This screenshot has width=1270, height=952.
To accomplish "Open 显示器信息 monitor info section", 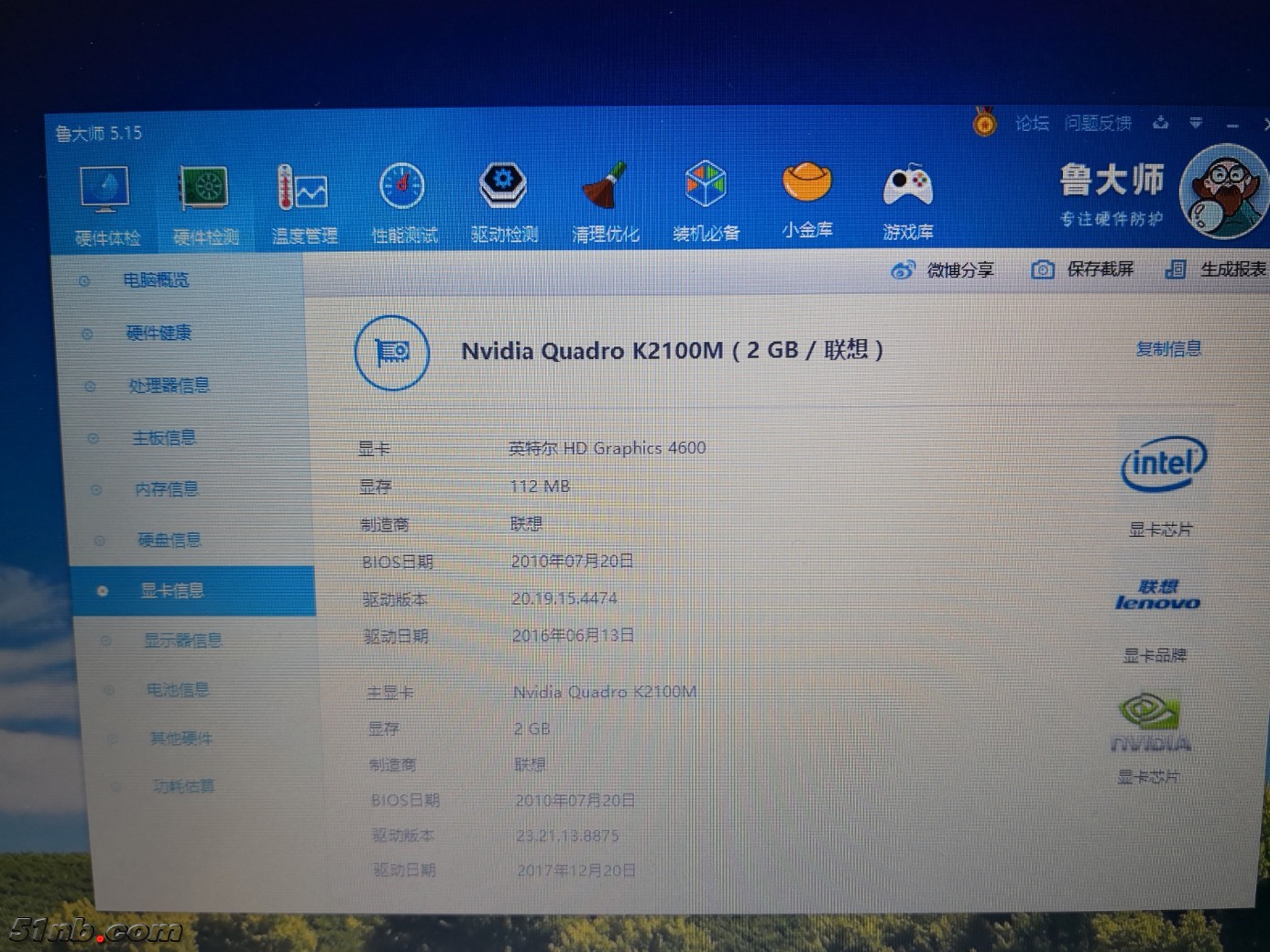I will (182, 640).
